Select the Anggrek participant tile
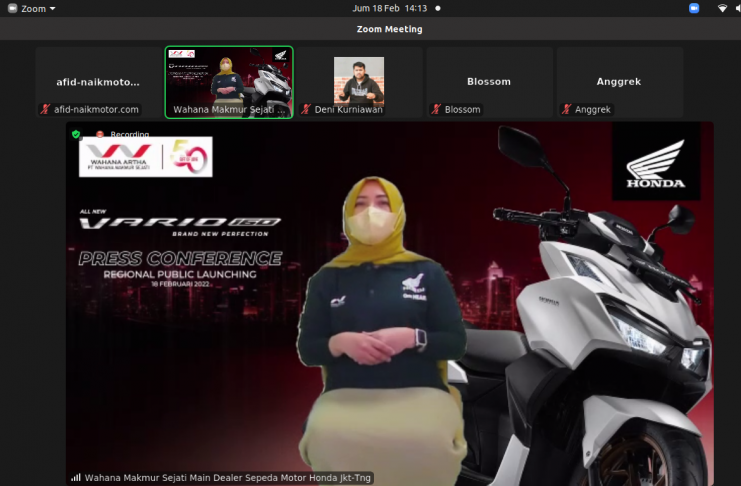 (619, 80)
